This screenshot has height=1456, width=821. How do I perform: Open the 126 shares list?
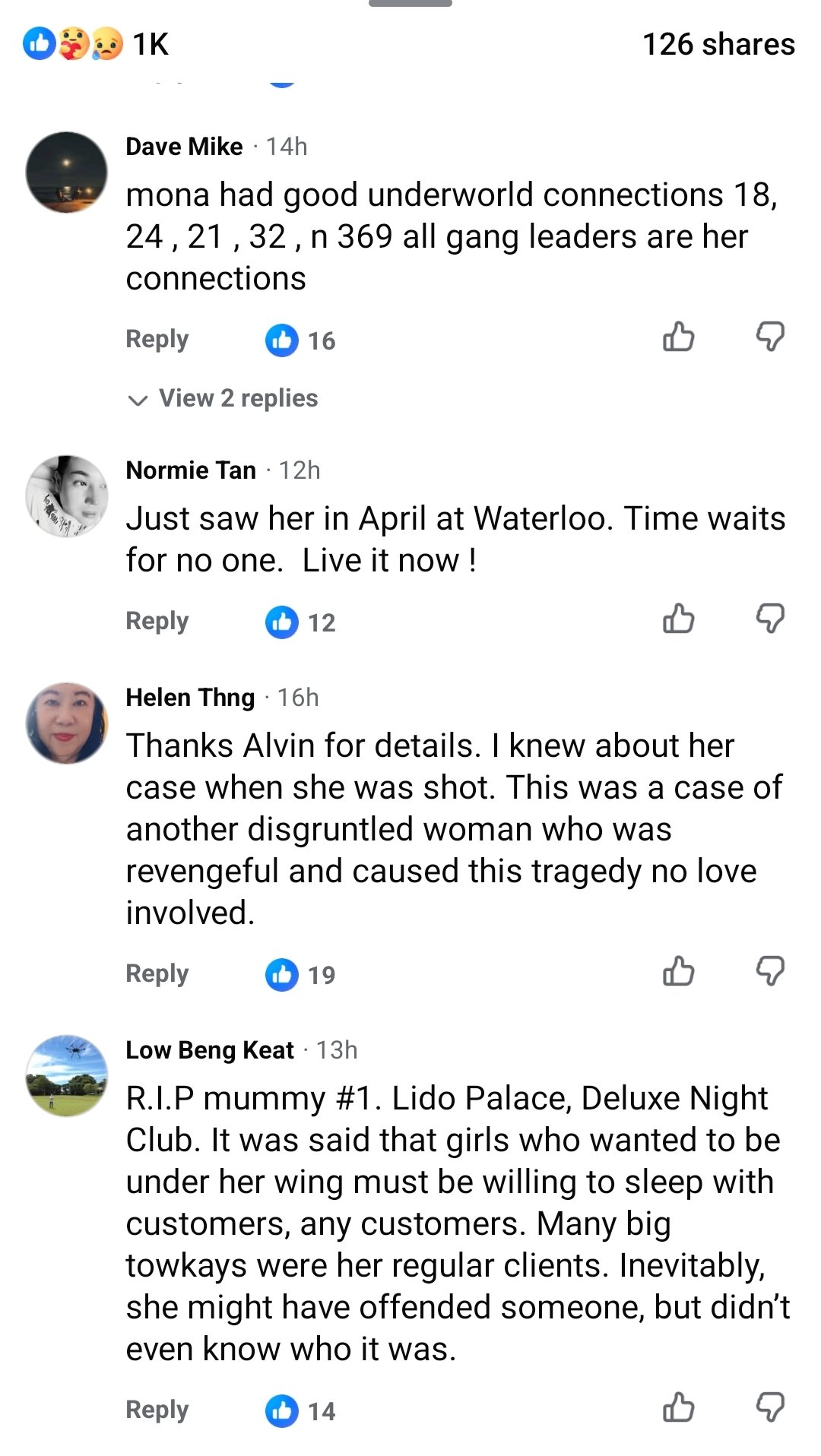[718, 44]
